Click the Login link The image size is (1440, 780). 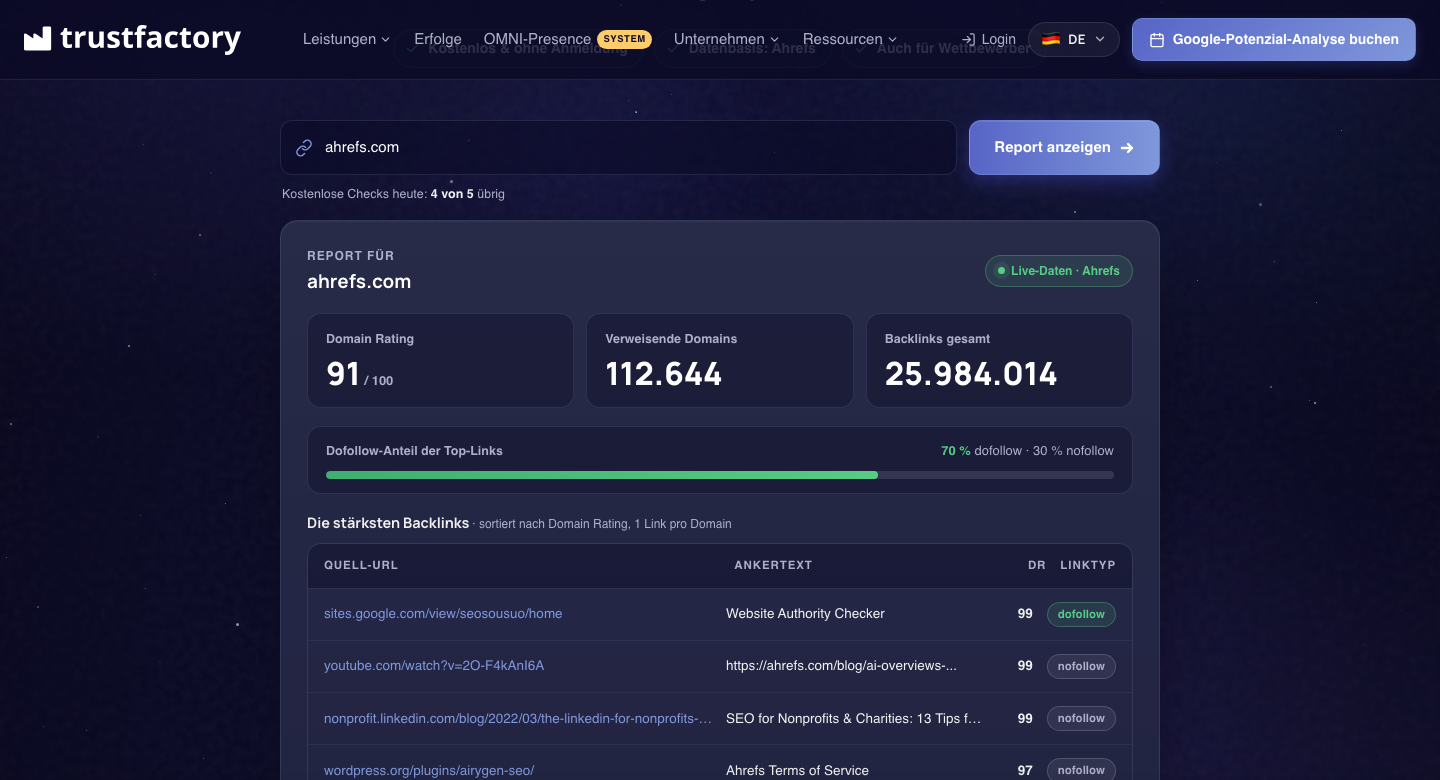click(988, 40)
